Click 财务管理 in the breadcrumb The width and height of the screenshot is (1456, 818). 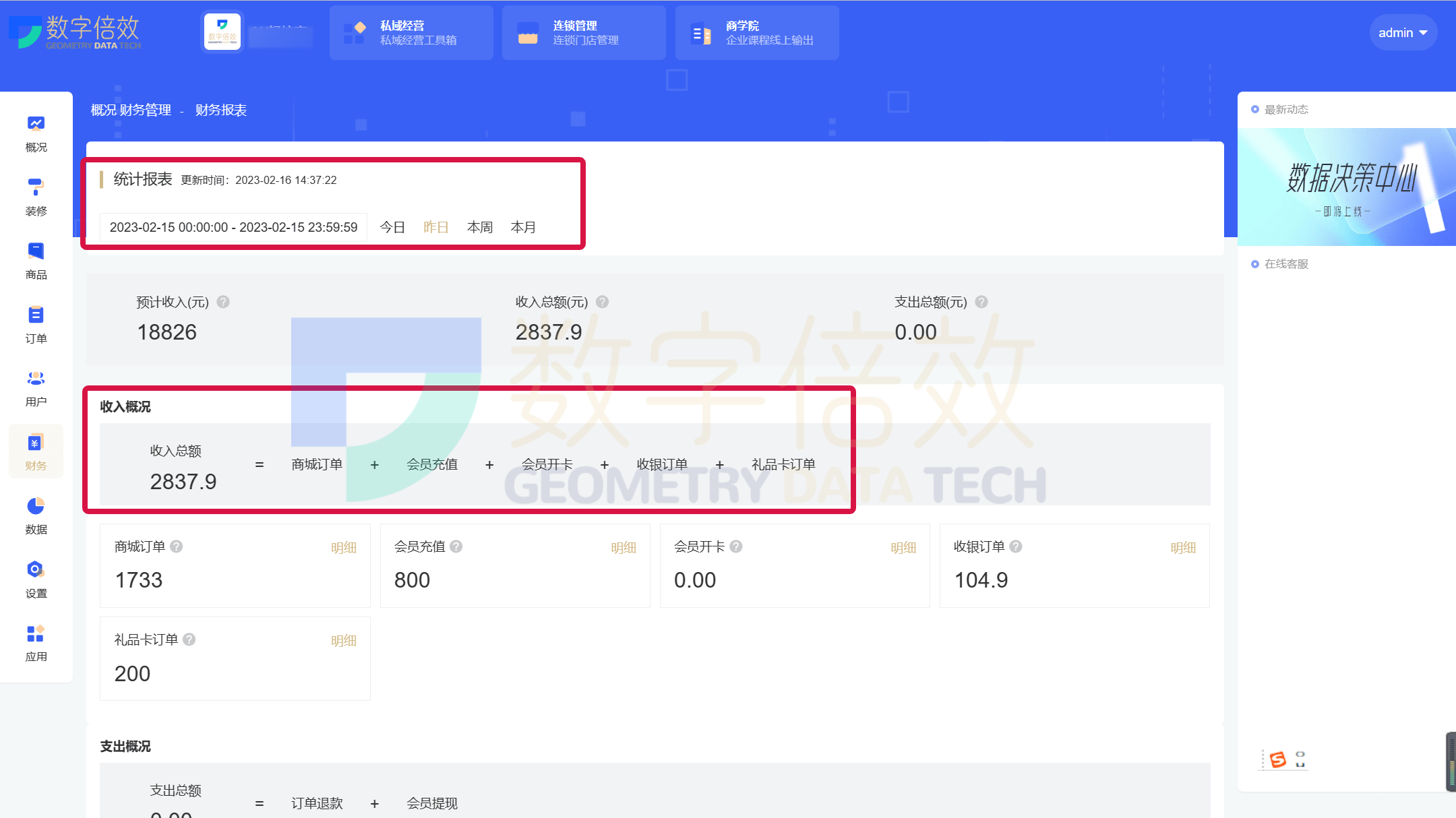146,110
